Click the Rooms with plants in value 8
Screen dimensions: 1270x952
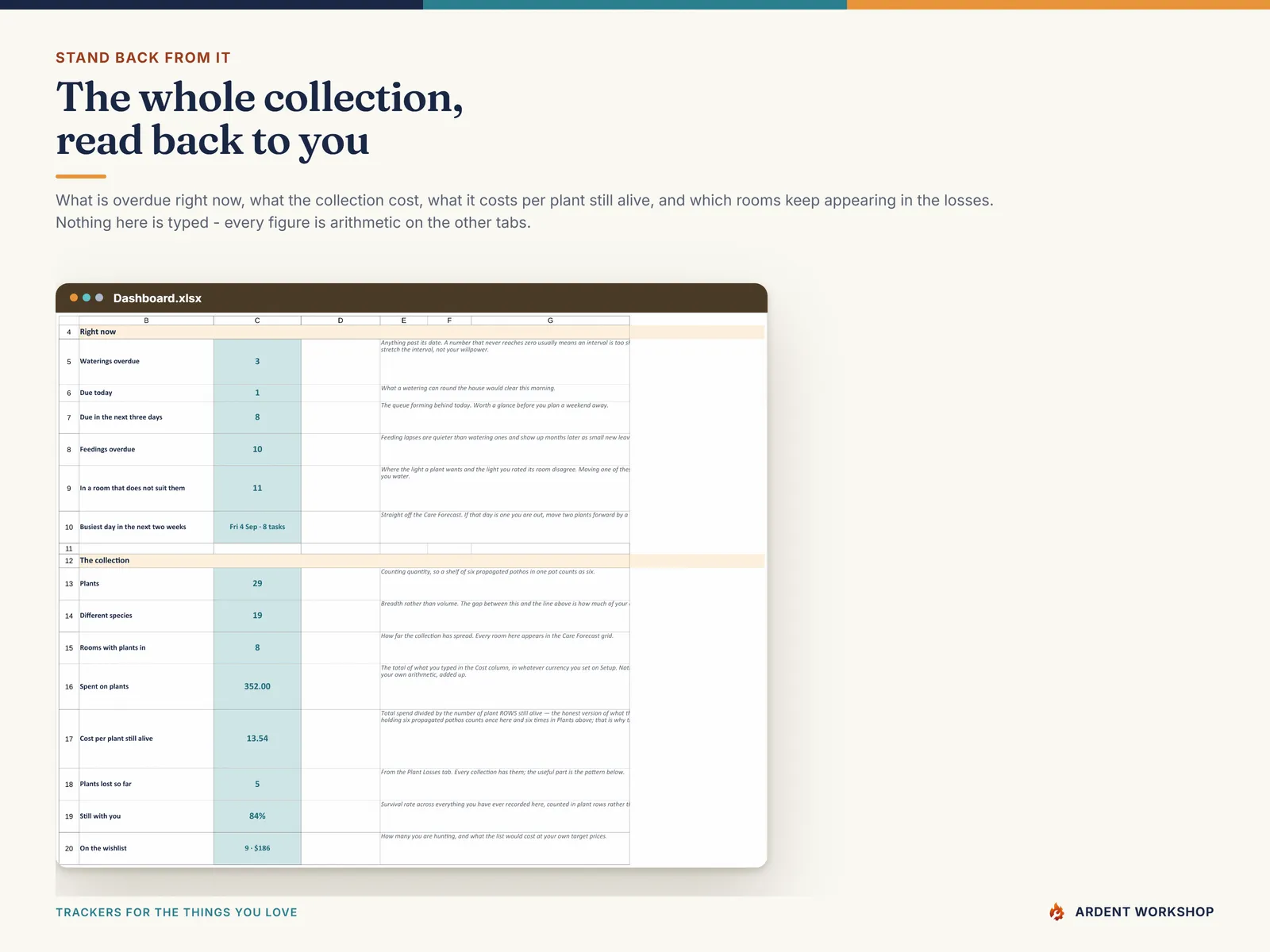point(257,648)
